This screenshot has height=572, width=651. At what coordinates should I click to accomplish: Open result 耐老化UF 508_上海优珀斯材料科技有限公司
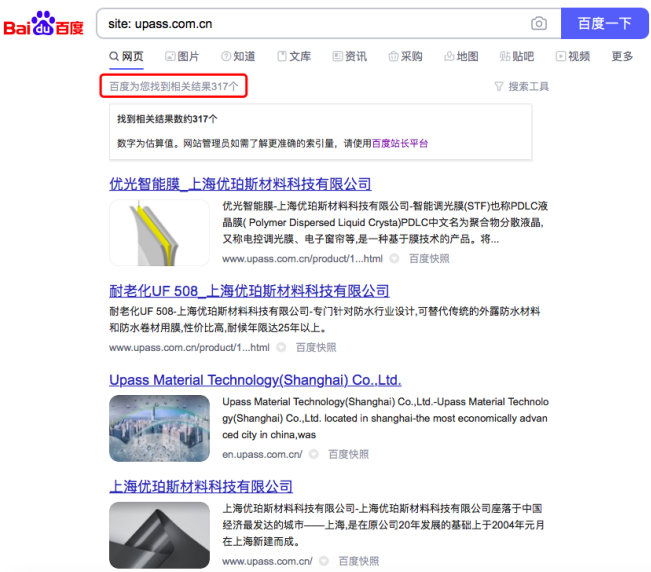point(249,291)
